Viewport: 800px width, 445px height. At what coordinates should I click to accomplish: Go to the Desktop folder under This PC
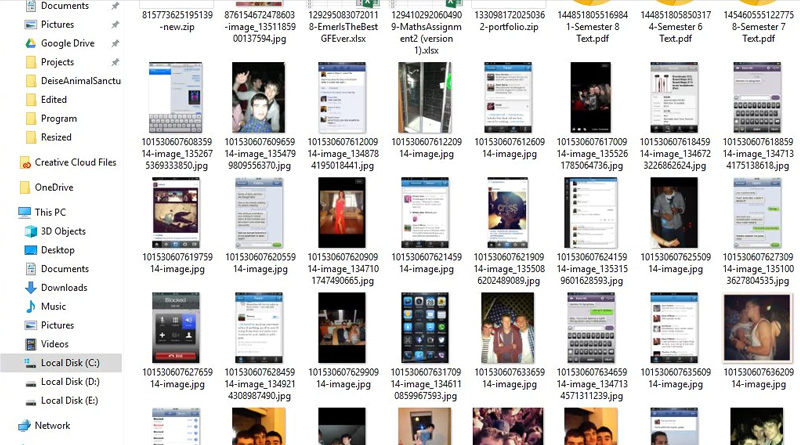[x=58, y=250]
